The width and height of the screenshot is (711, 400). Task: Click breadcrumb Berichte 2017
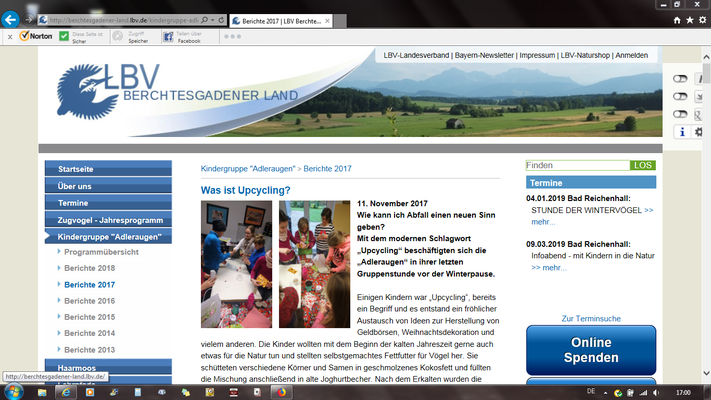tap(327, 169)
